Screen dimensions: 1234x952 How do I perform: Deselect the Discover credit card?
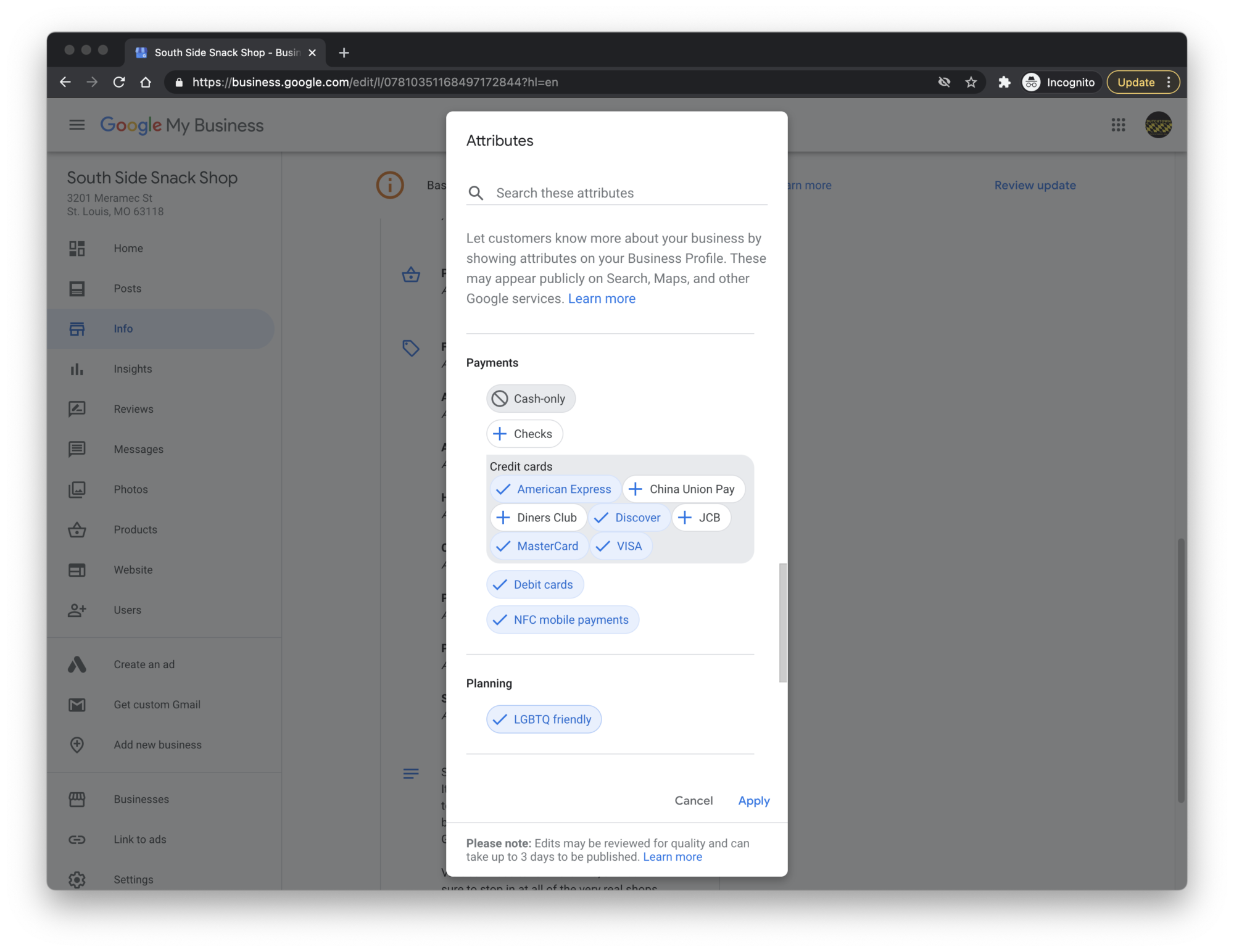coord(629,518)
